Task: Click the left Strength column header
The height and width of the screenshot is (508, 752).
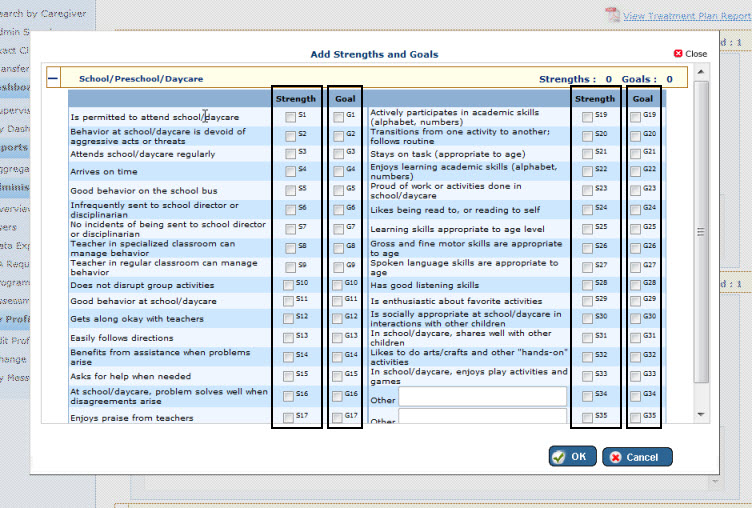Action: [296, 98]
